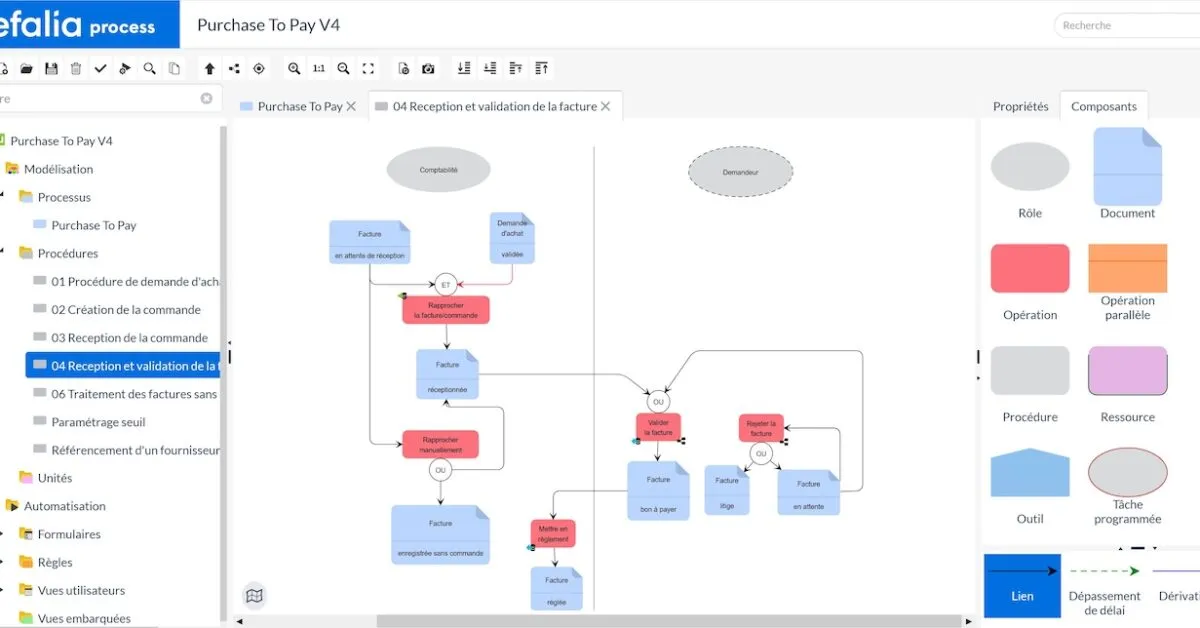Reset zoom with the 1:1 button
Screen dimensions: 1200x628
point(318,69)
